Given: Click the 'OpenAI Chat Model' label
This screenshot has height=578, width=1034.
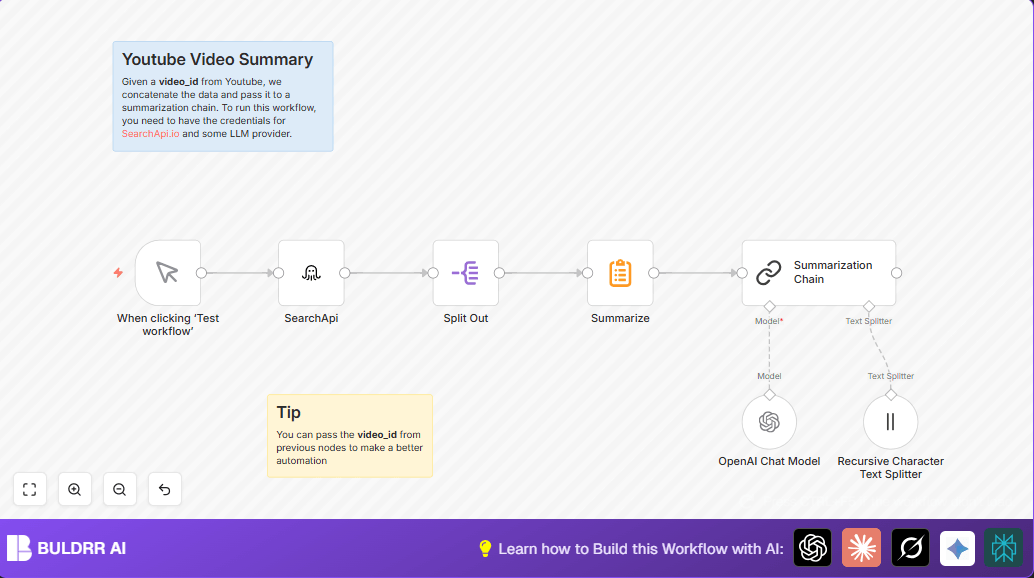Looking at the screenshot, I should pos(769,461).
